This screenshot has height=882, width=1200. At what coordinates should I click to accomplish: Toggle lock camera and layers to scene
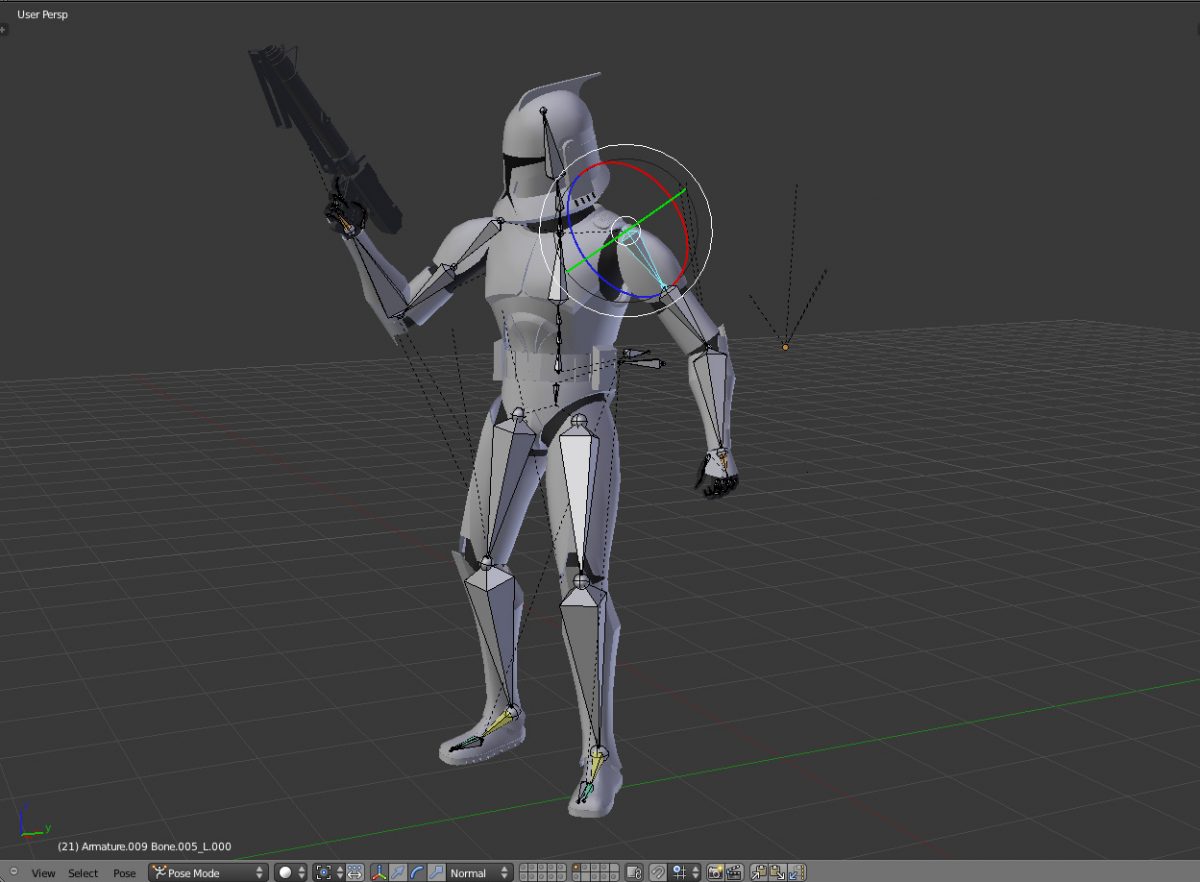coord(634,873)
